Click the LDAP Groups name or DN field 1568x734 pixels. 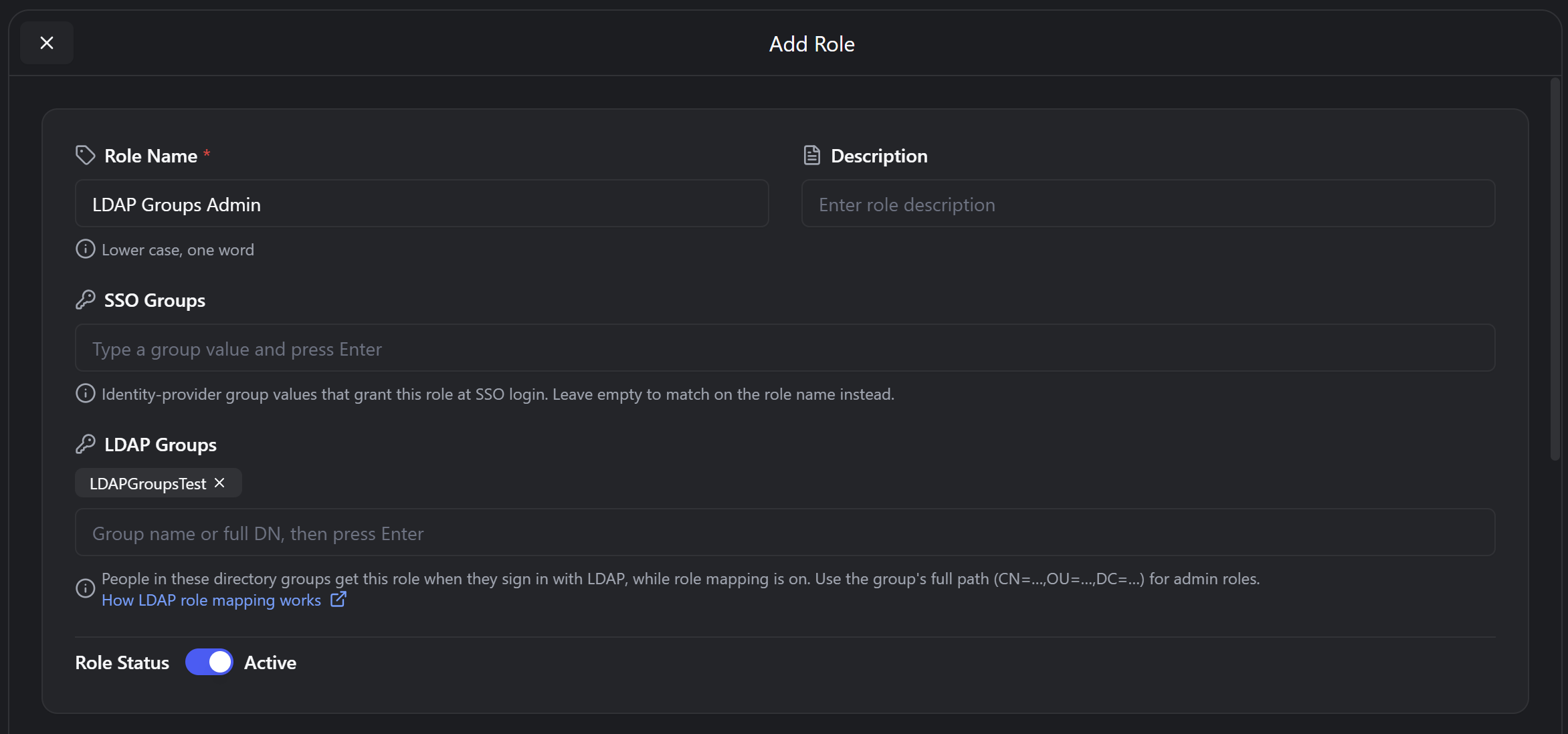pyautogui.click(x=785, y=532)
